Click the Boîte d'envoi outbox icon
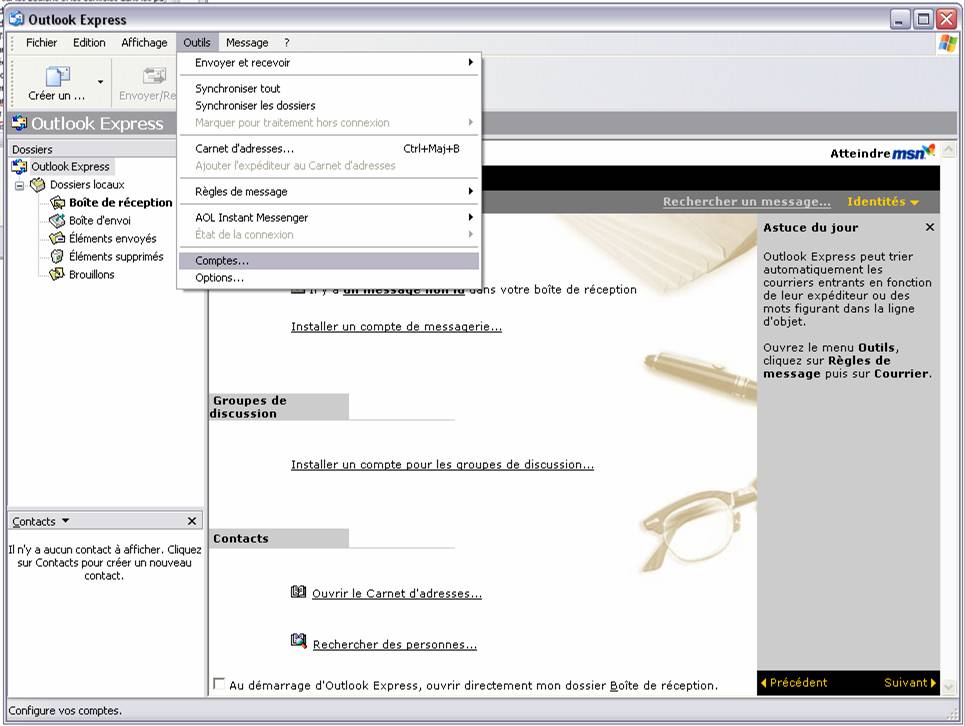 (x=57, y=220)
